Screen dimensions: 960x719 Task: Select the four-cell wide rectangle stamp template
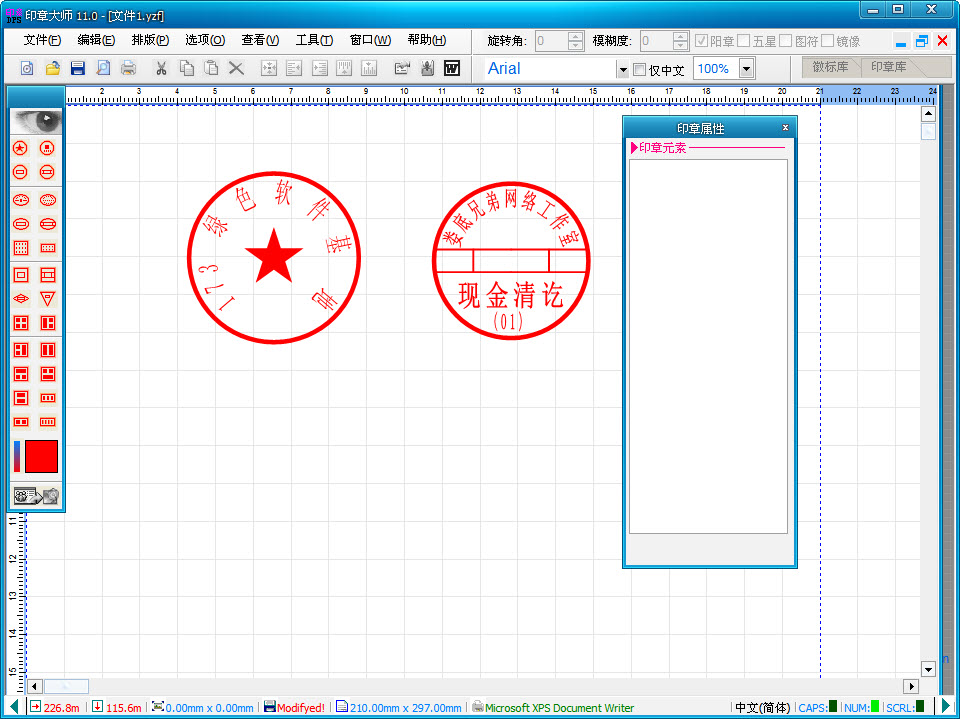(x=48, y=422)
